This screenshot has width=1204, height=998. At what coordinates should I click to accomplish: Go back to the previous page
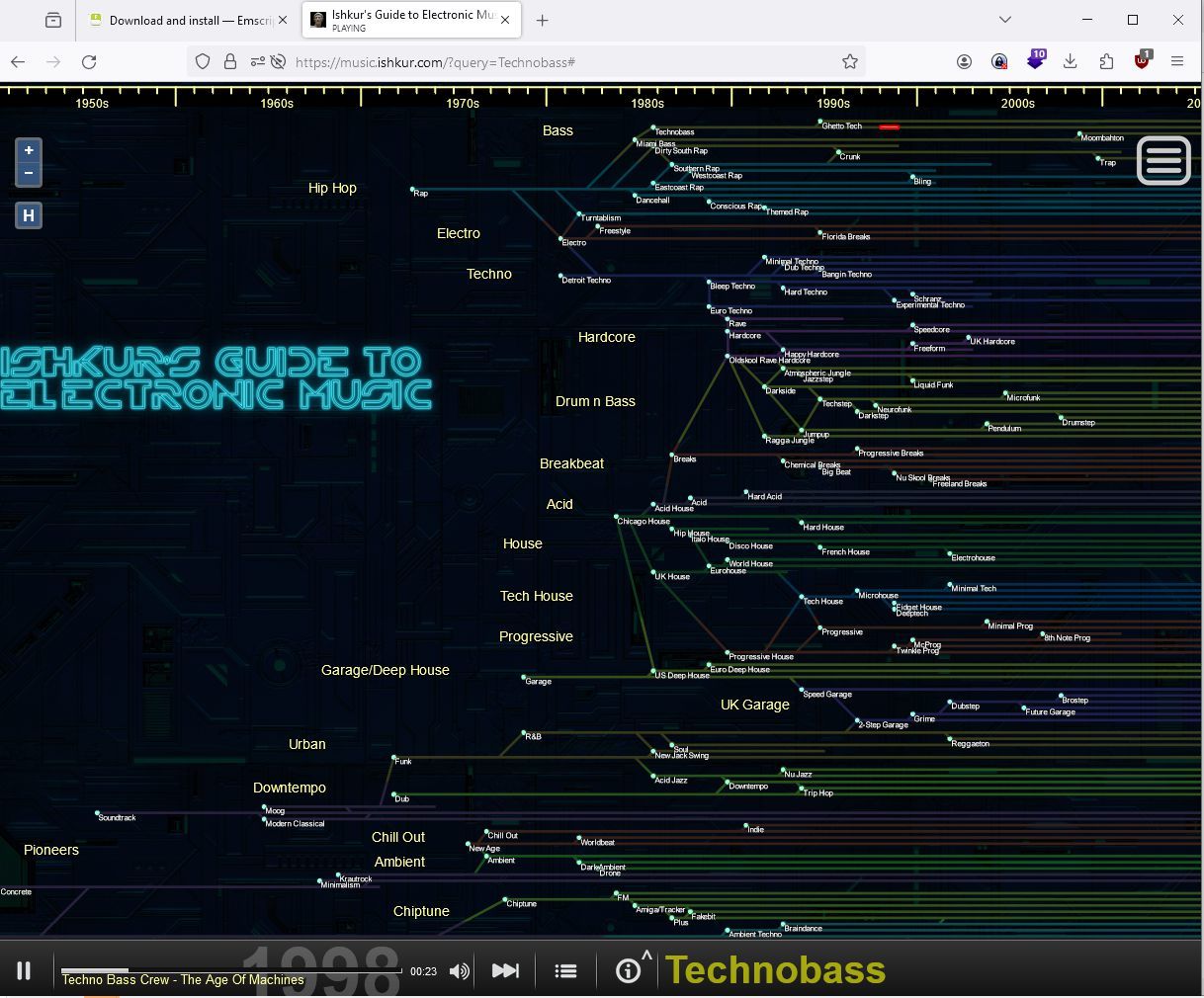pyautogui.click(x=18, y=61)
